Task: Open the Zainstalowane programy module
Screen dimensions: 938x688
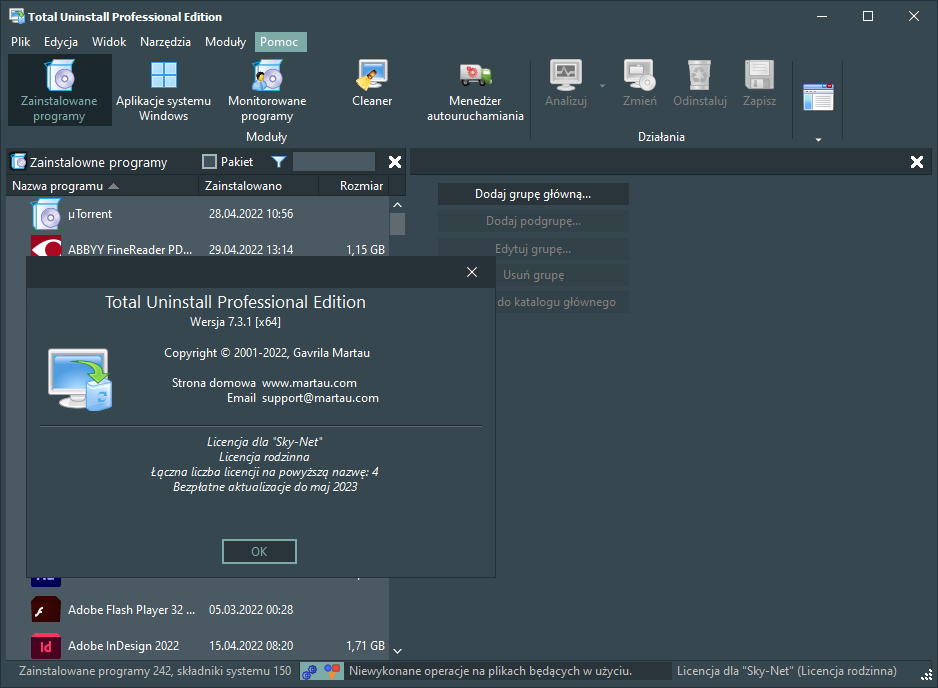Action: (59, 90)
